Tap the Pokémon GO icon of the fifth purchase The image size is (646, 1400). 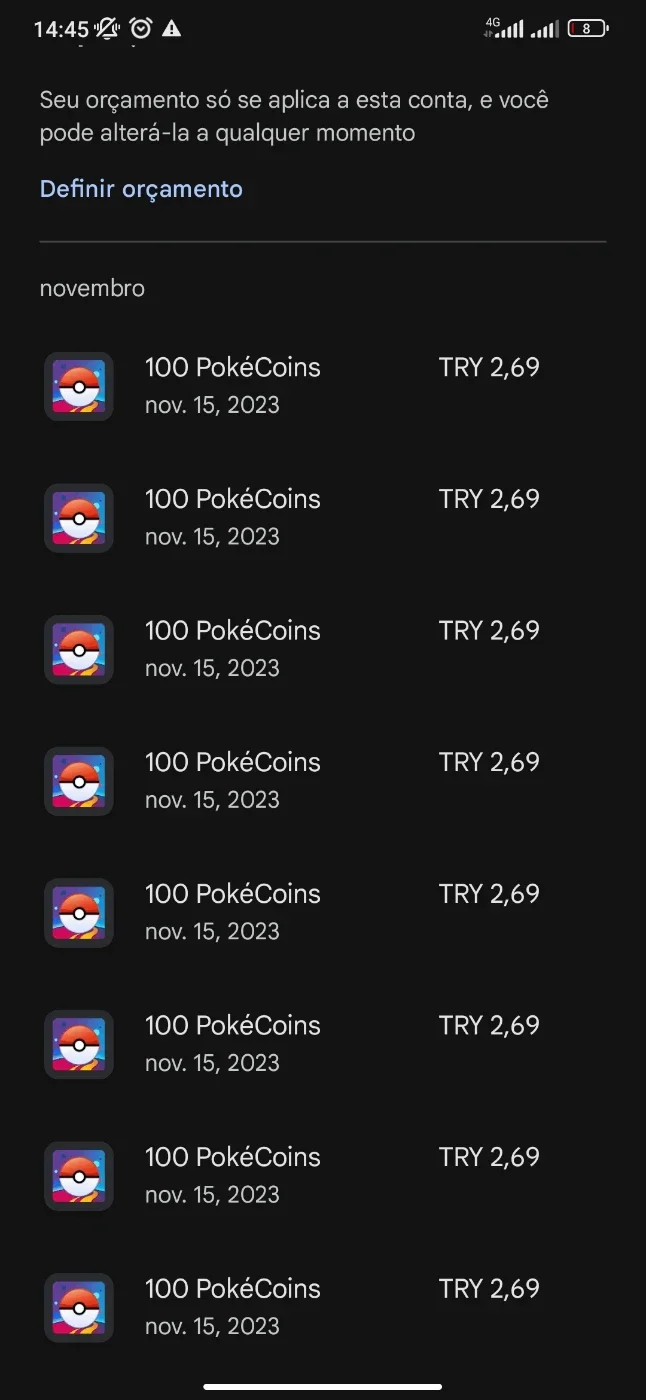pyautogui.click(x=78, y=913)
